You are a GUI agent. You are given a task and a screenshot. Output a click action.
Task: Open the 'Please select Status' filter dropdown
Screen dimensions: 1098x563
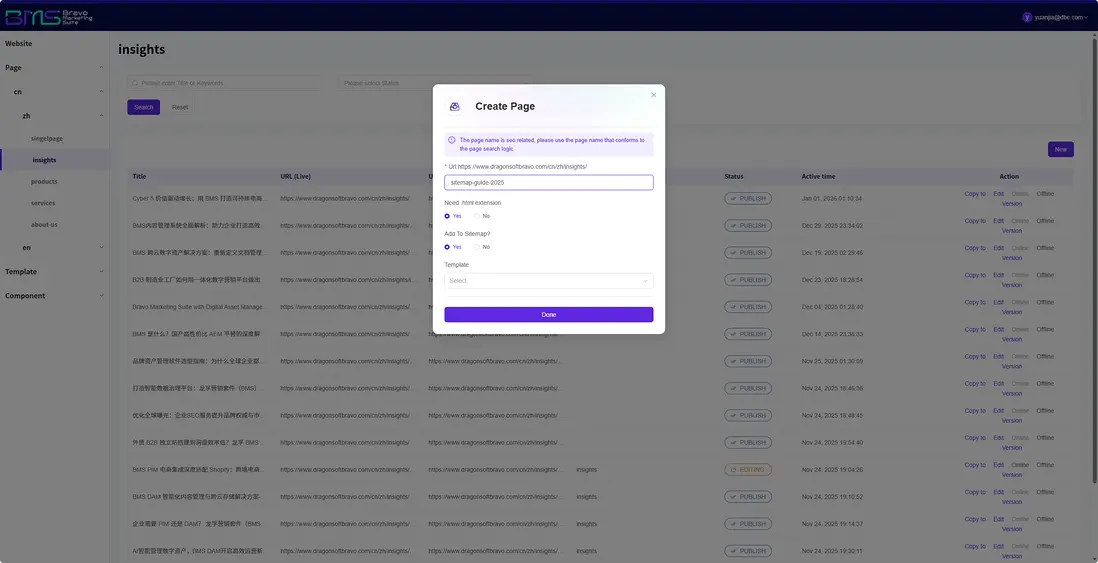tap(434, 83)
